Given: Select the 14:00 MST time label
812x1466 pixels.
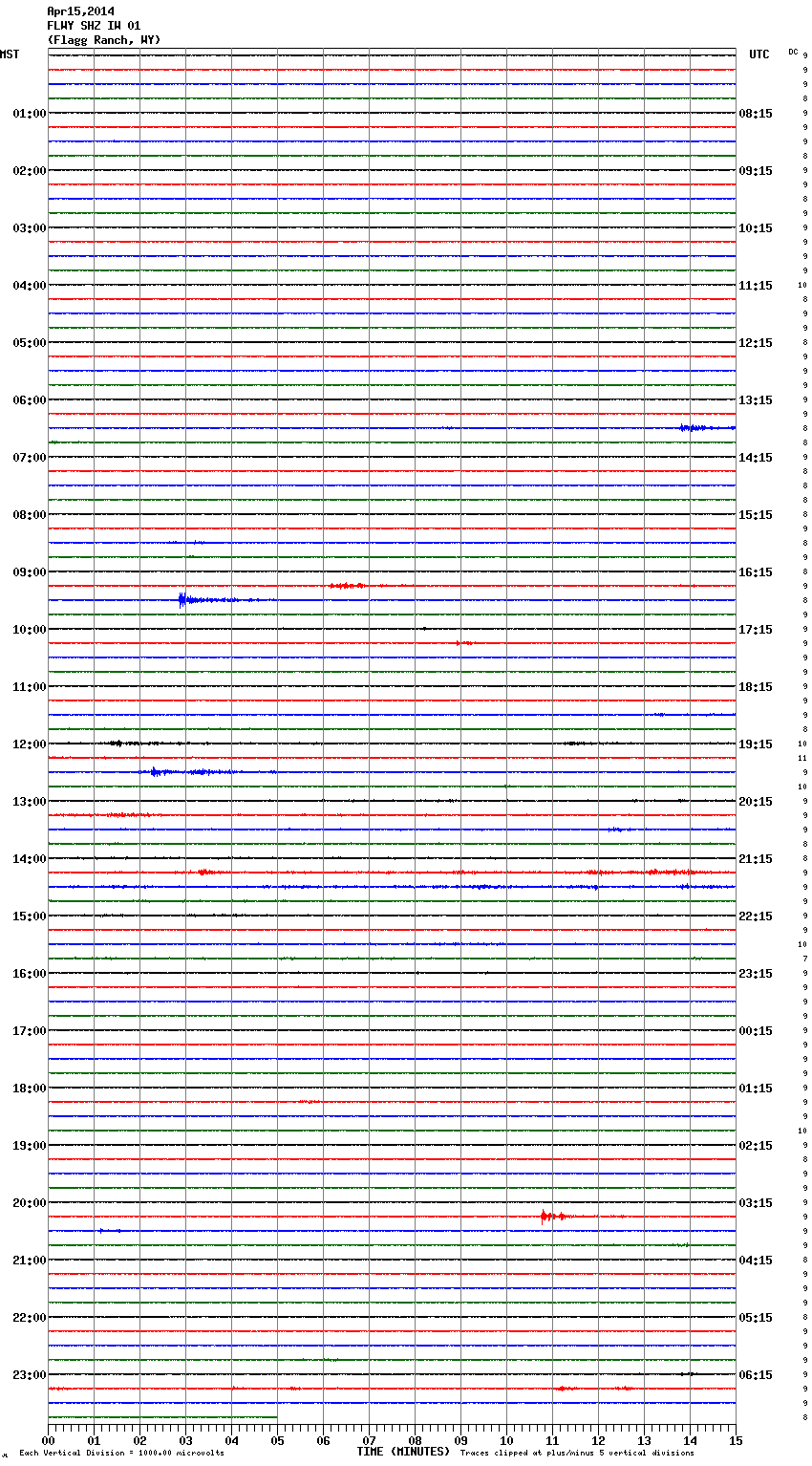Looking at the screenshot, I should point(30,859).
